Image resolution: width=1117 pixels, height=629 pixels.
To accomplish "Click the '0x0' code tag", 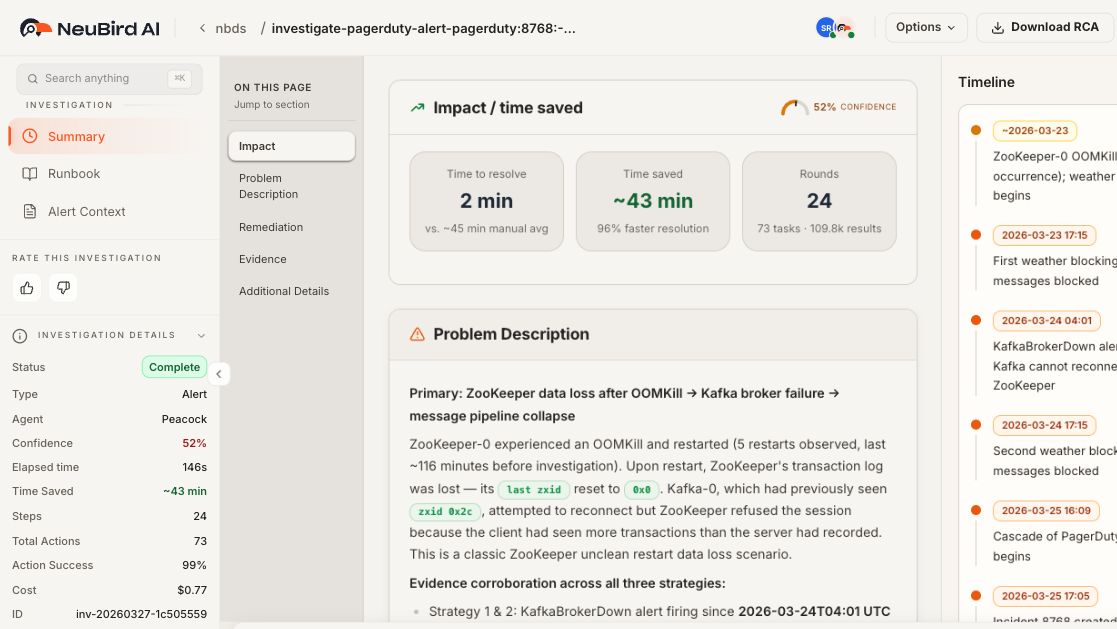I will coord(641,489).
